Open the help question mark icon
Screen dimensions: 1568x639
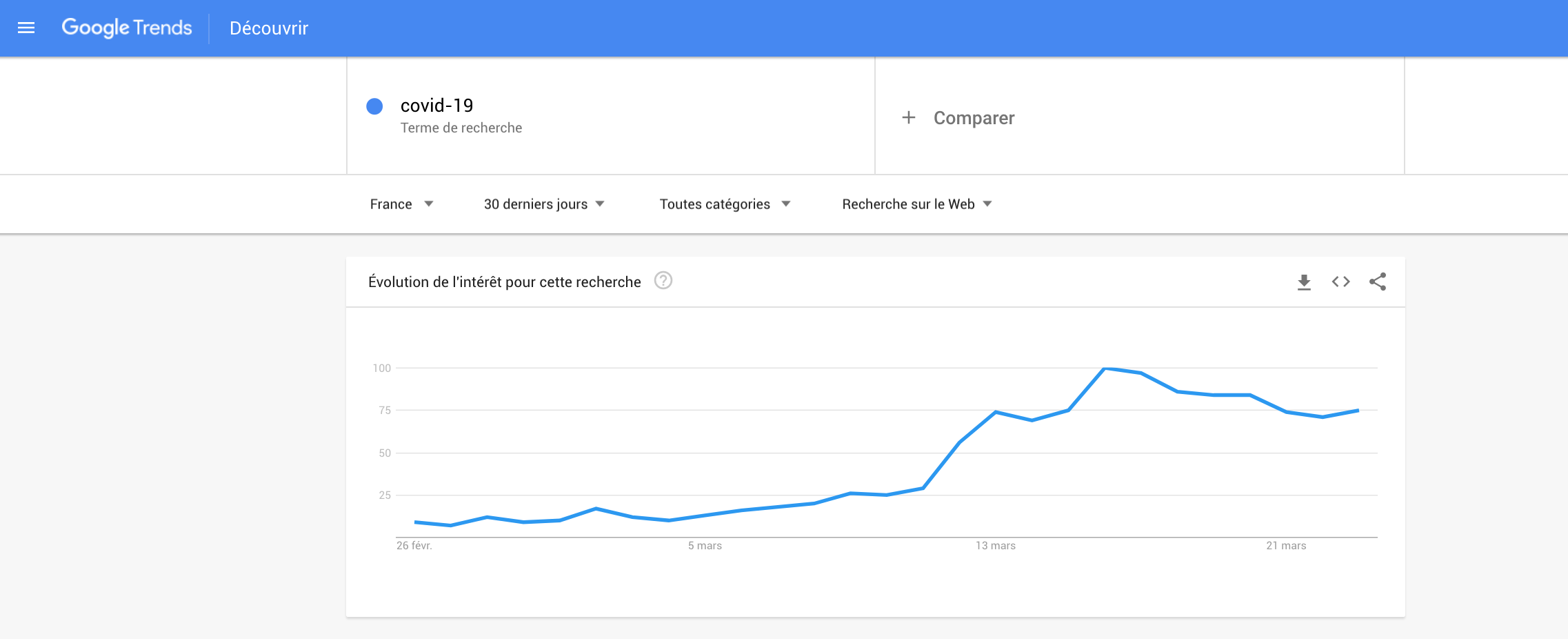point(663,281)
